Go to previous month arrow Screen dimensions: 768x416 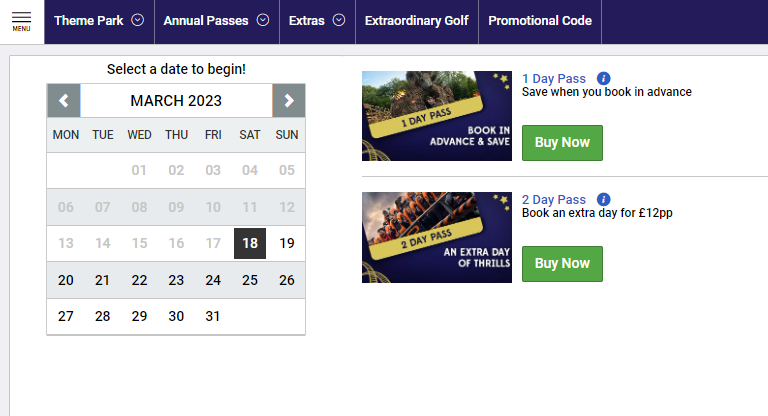coord(64,100)
